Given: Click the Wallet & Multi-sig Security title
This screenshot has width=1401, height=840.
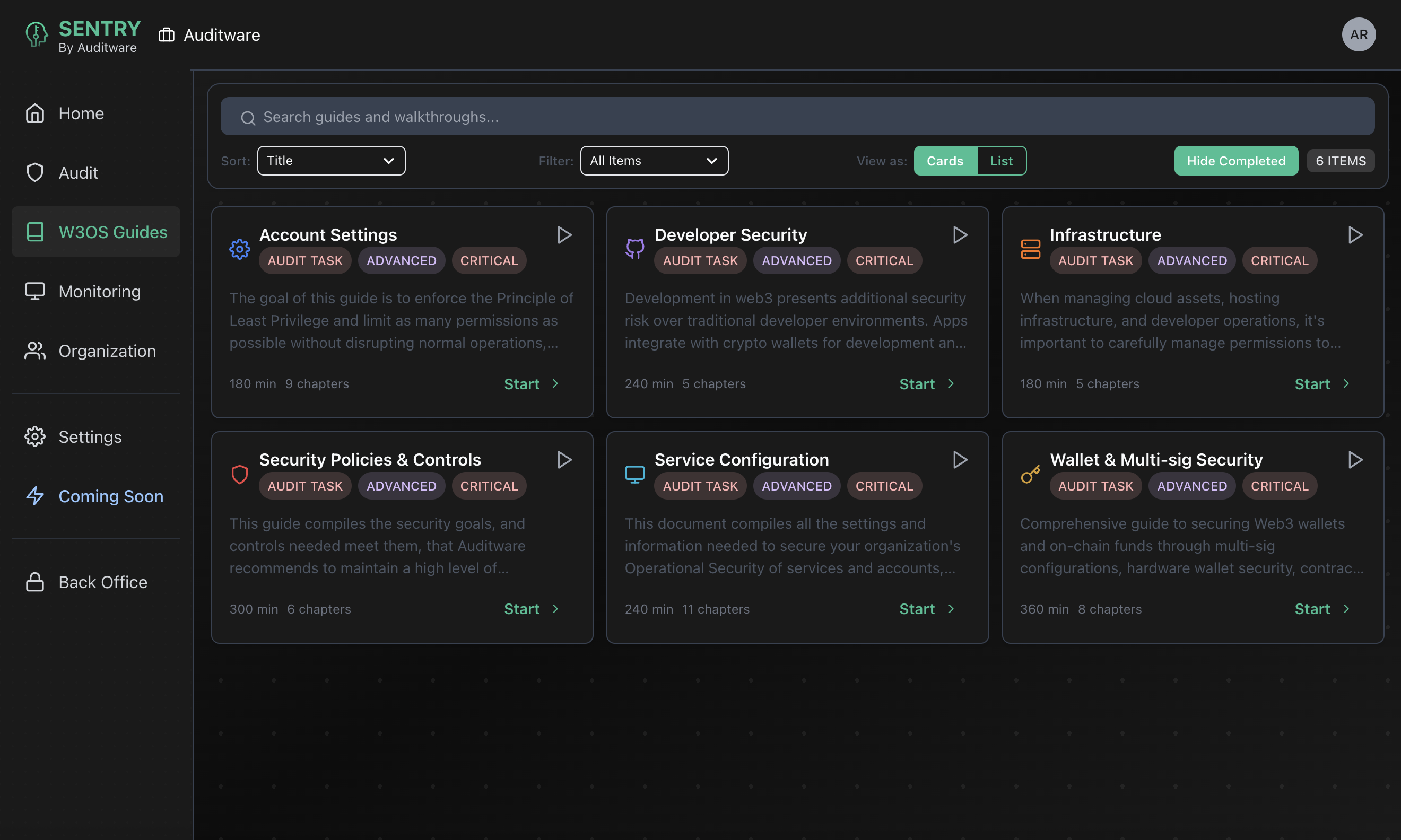Looking at the screenshot, I should (x=1156, y=460).
